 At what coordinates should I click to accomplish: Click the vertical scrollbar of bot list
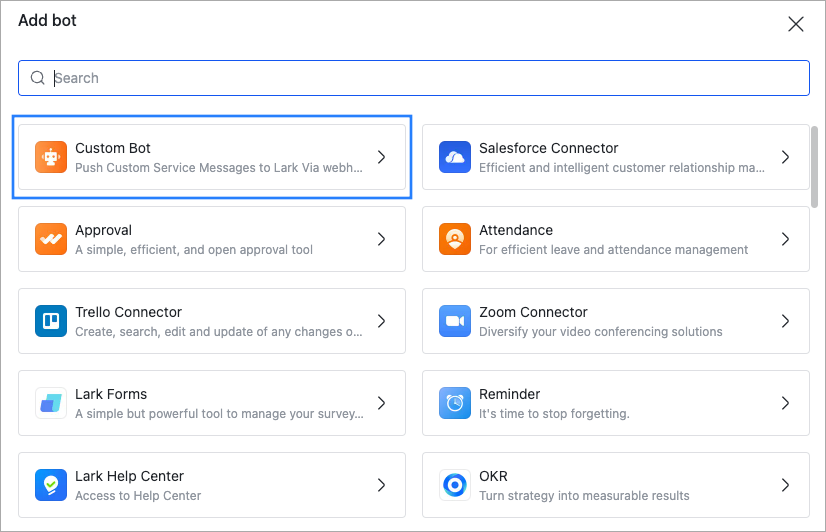click(x=817, y=165)
